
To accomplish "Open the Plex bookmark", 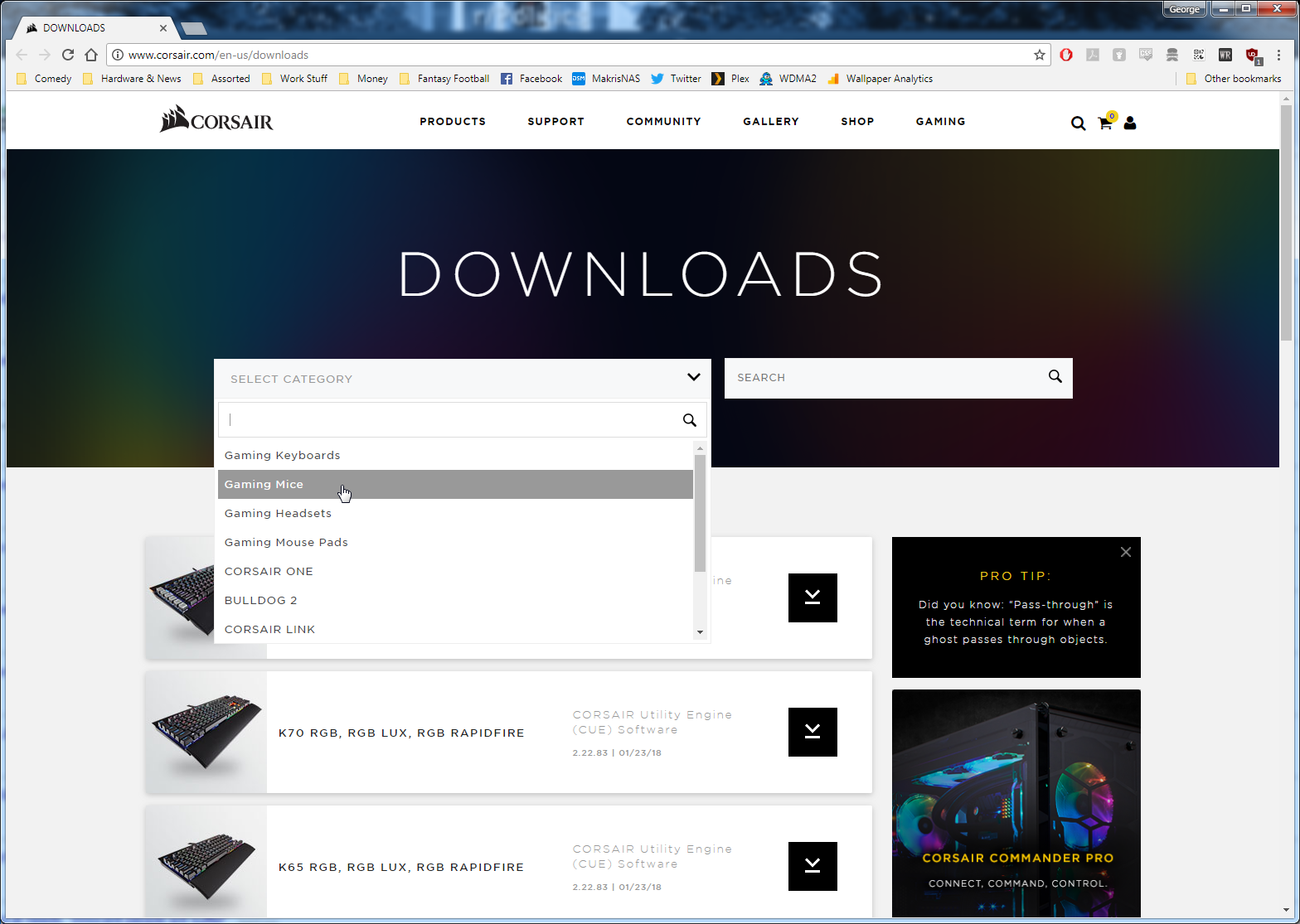I will tap(730, 79).
